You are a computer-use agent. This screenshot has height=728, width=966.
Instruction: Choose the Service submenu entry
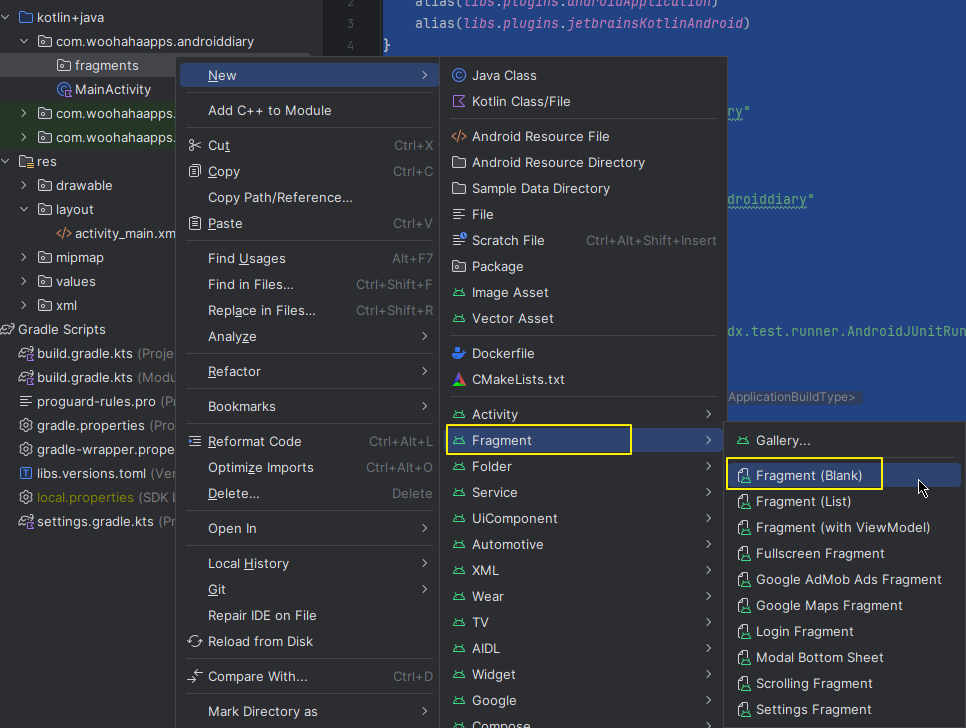[584, 492]
